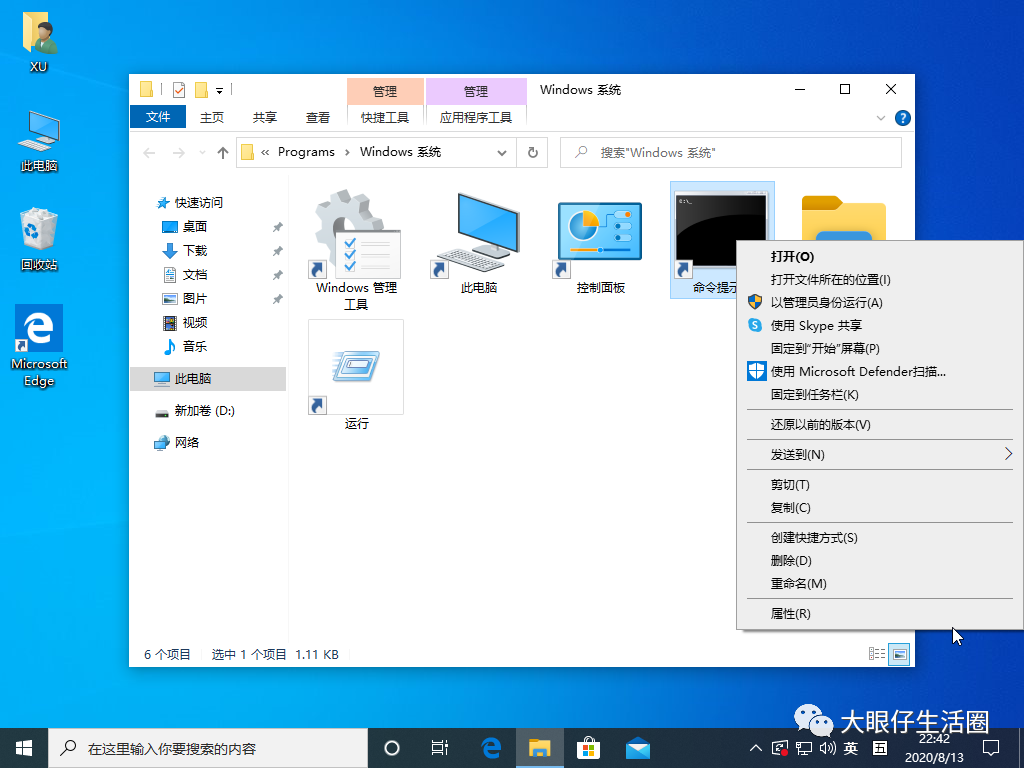Choose 以管理员身份运行(A)
The height and width of the screenshot is (768, 1024).
pos(880,302)
